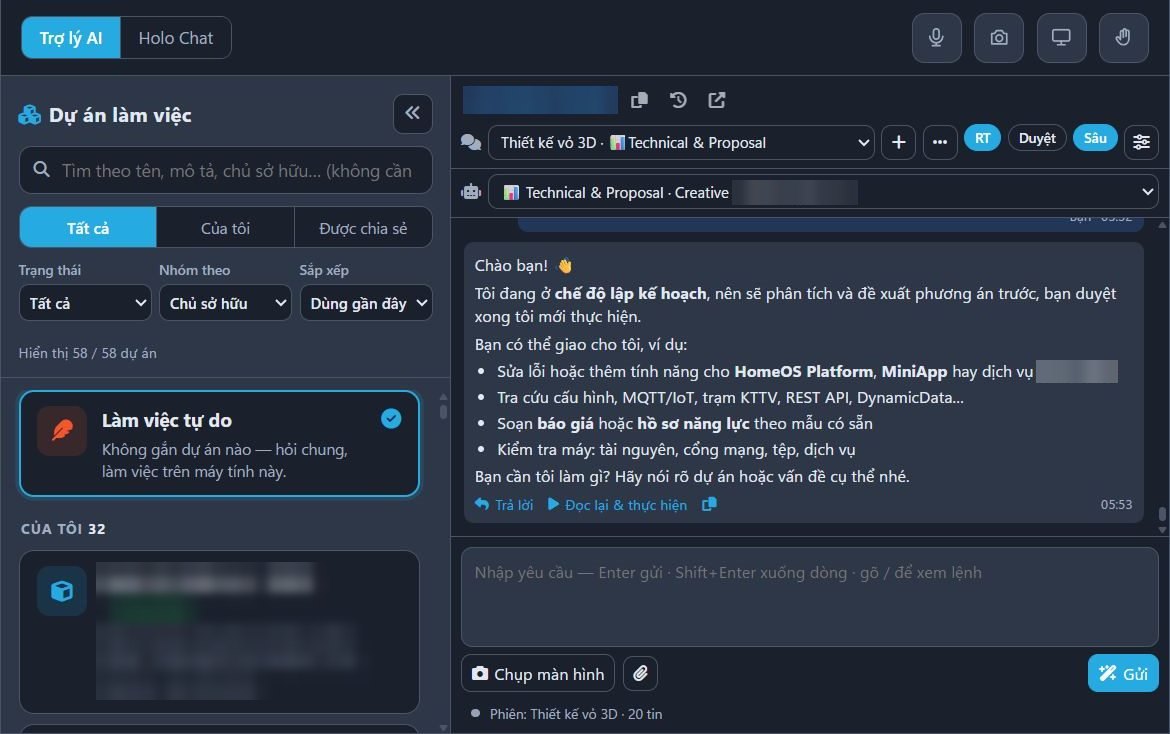This screenshot has width=1170, height=734.
Task: Copy the message at 05:53
Action: point(710,505)
